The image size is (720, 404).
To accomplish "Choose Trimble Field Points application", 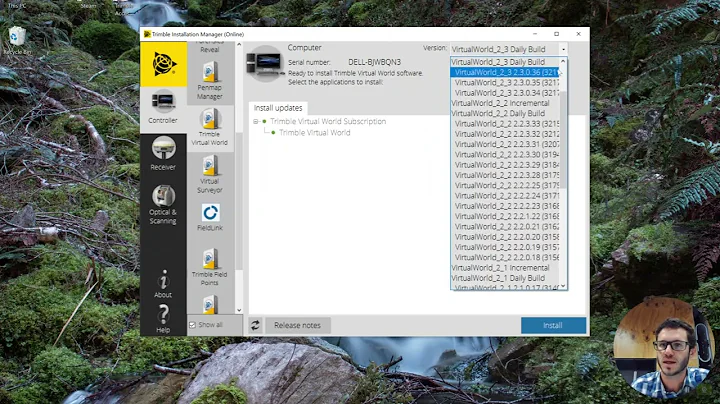I will (x=210, y=267).
